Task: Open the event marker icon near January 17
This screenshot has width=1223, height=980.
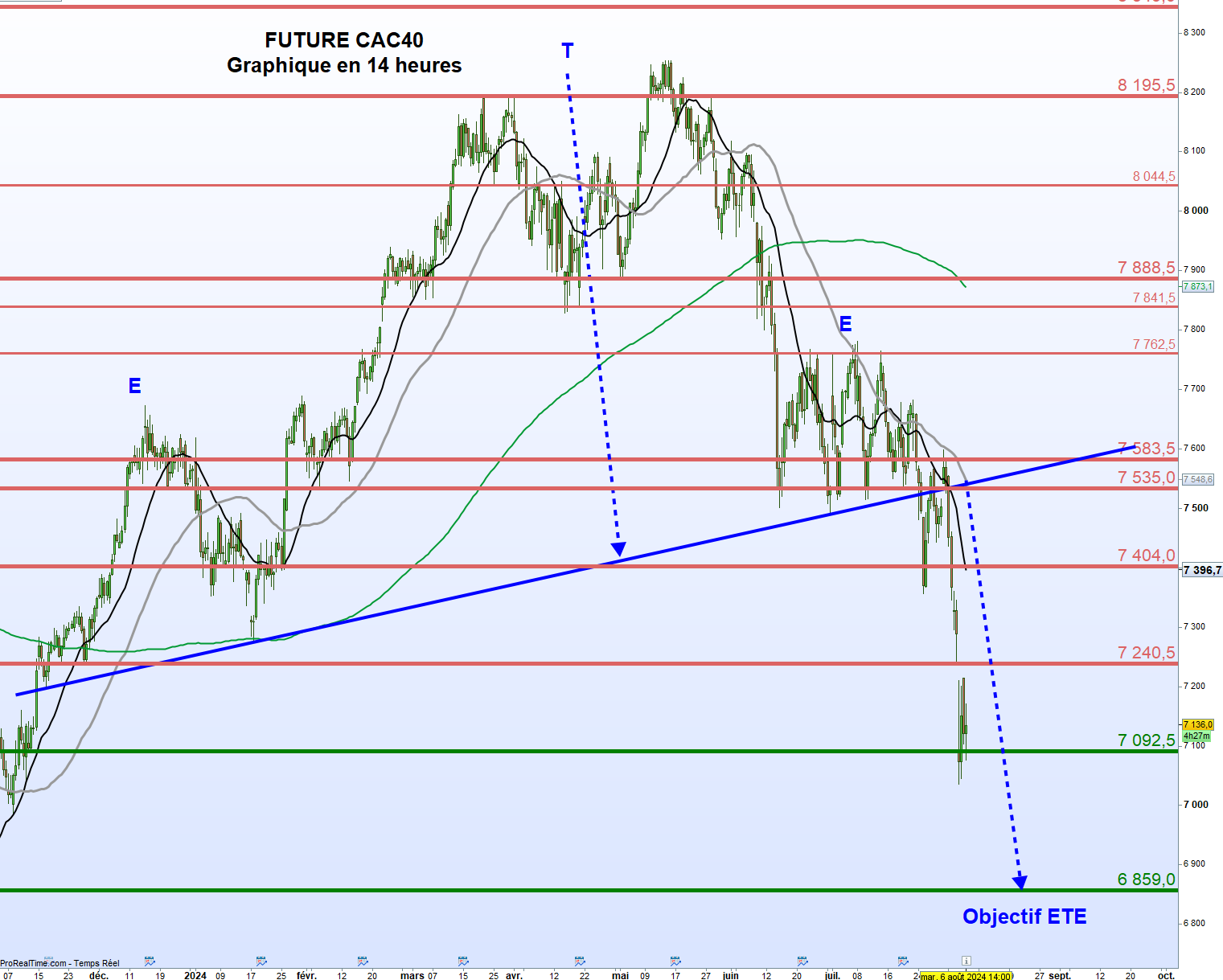Action: (261, 961)
